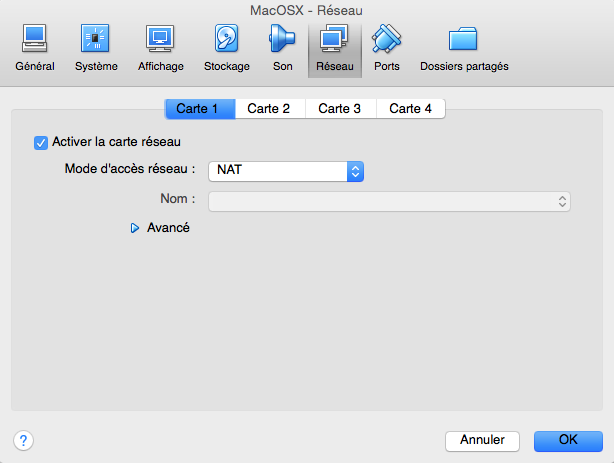Viewport: 614px width, 463px height.
Task: Open the Affichage display settings
Action: click(161, 49)
